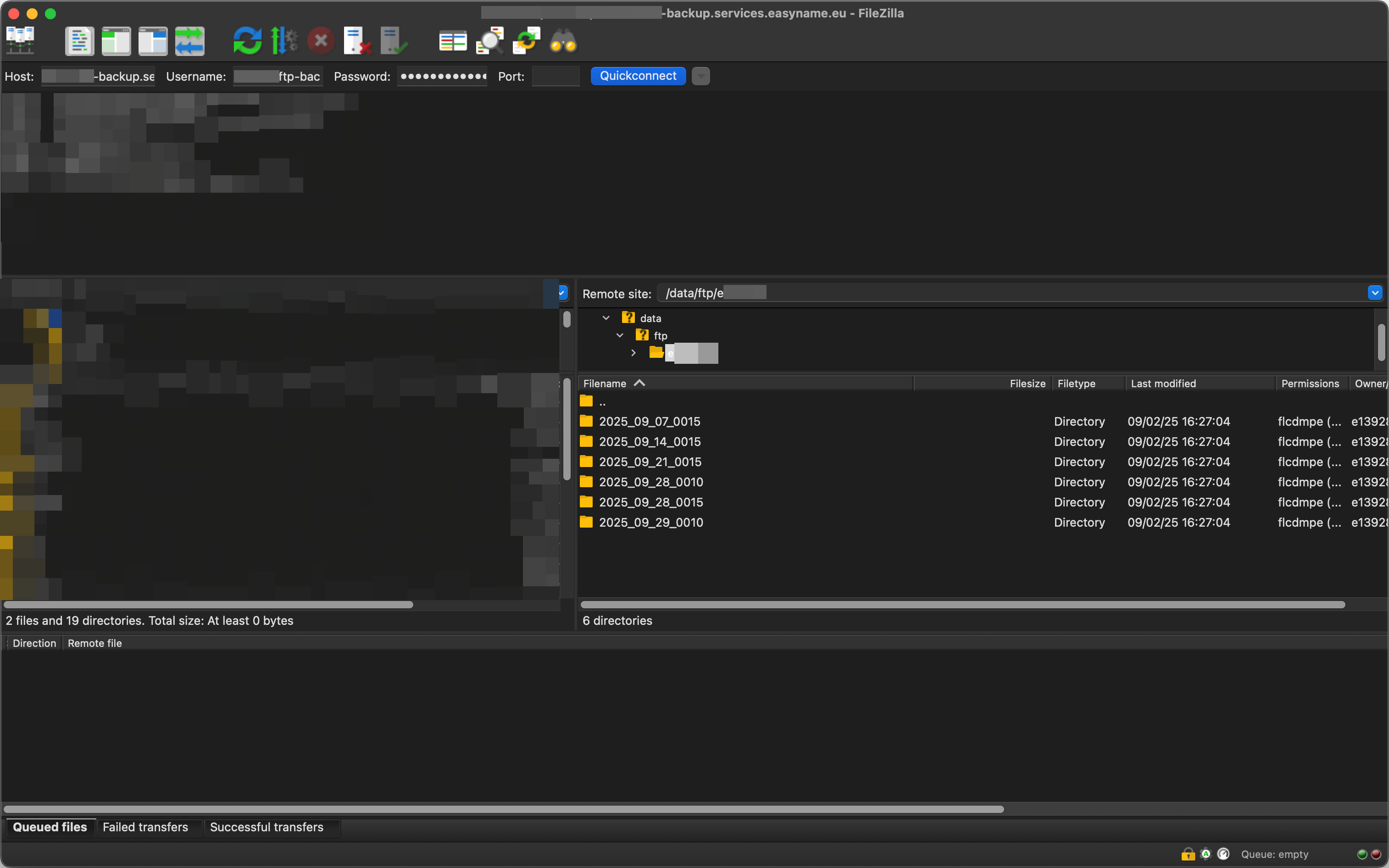The height and width of the screenshot is (868, 1389).
Task: Open the Site Manager icon
Action: coord(20,41)
